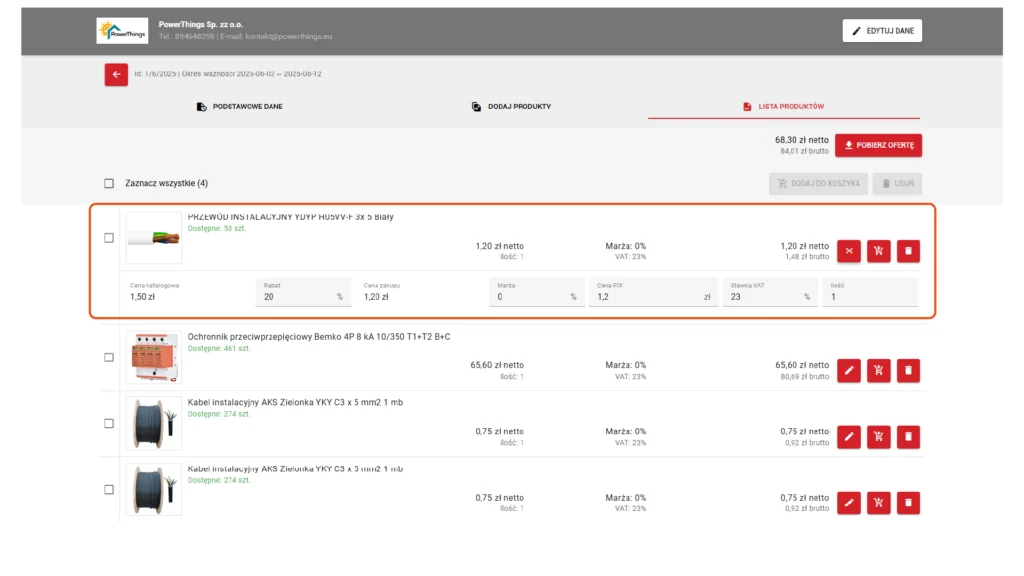
Task: Check the Ochronnik przeciwprzepięciowy Bemko checkbox
Action: tap(109, 357)
